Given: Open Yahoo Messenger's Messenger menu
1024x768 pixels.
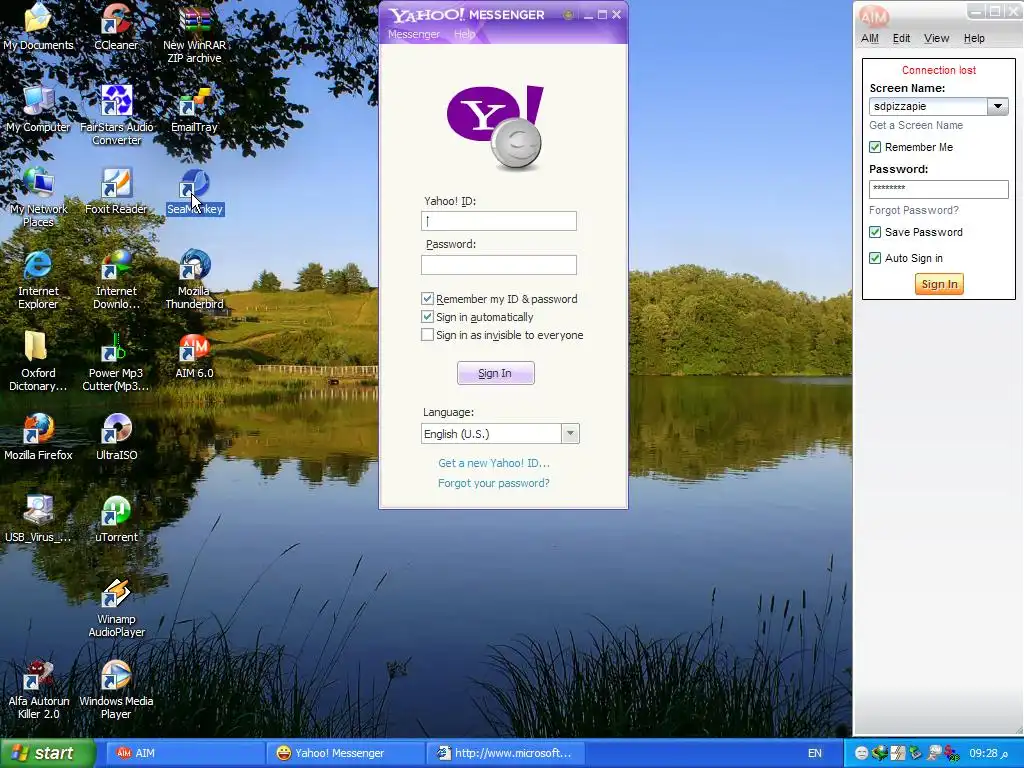Looking at the screenshot, I should [414, 34].
